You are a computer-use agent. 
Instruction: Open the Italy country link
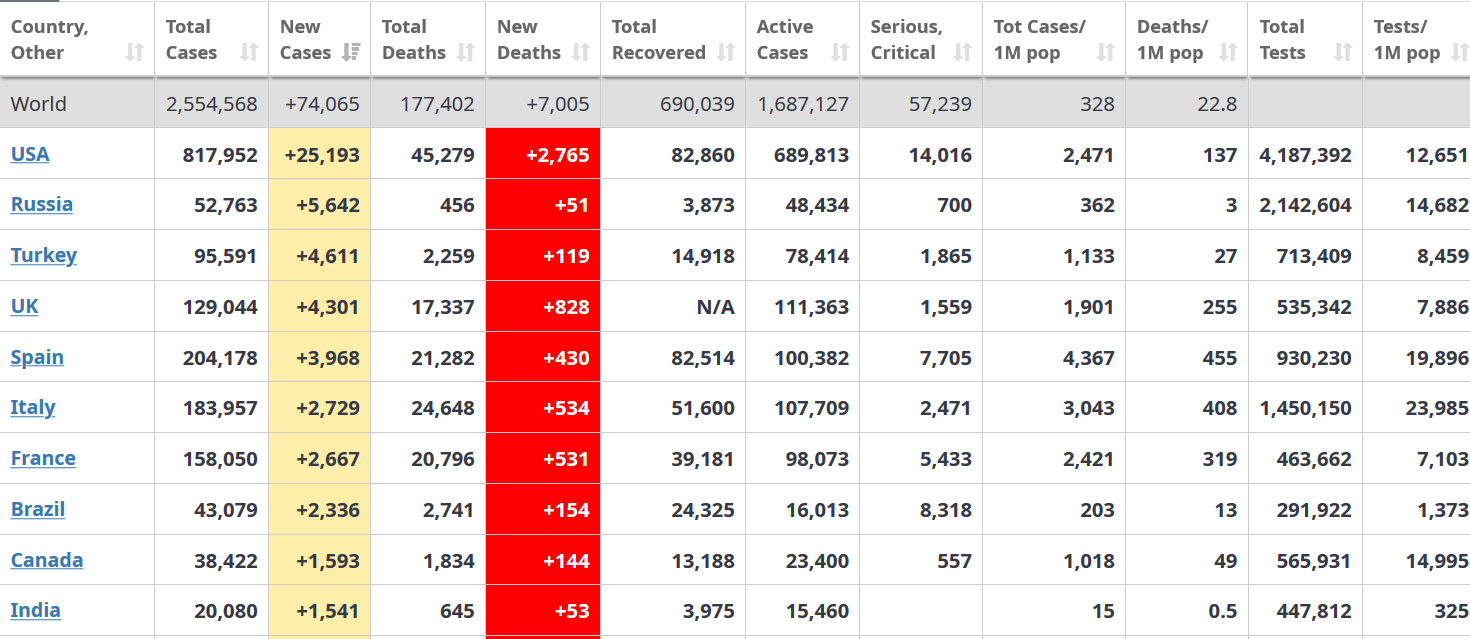(x=33, y=407)
